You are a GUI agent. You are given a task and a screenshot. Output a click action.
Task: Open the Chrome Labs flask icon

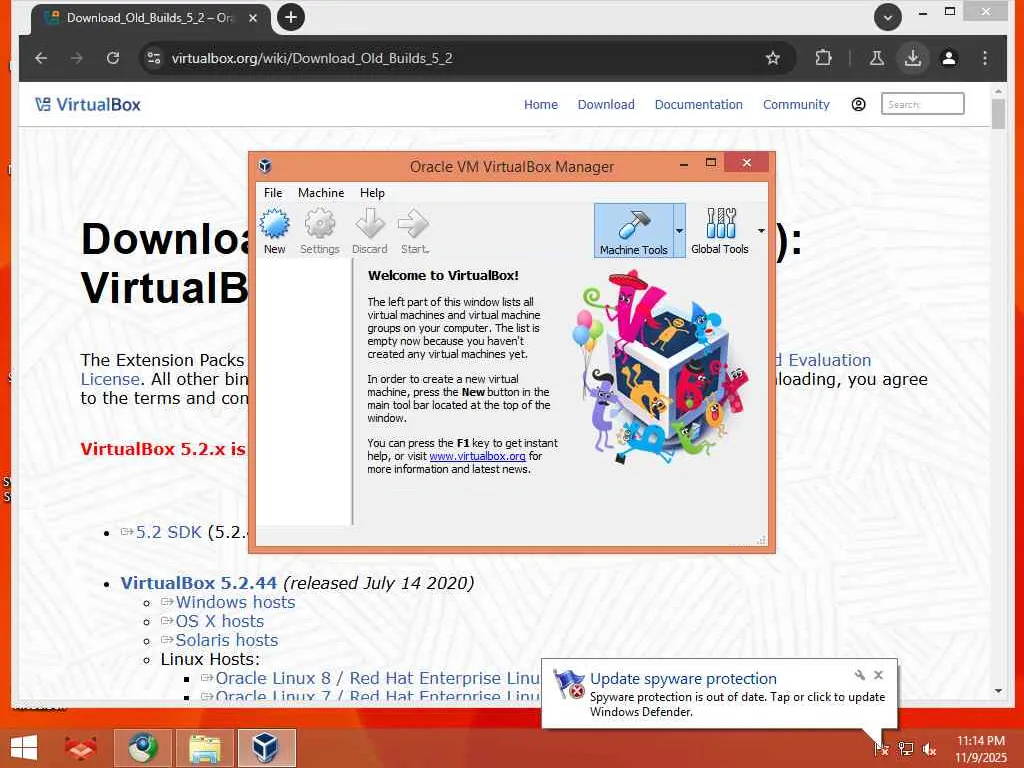pos(877,58)
